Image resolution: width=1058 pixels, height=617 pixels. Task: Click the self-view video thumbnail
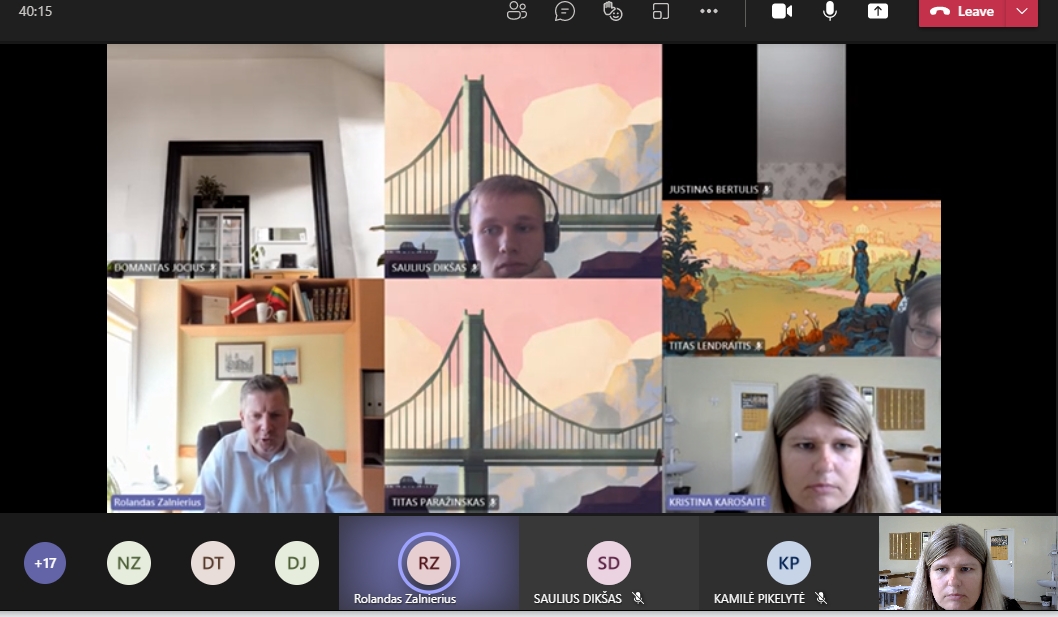click(x=967, y=563)
